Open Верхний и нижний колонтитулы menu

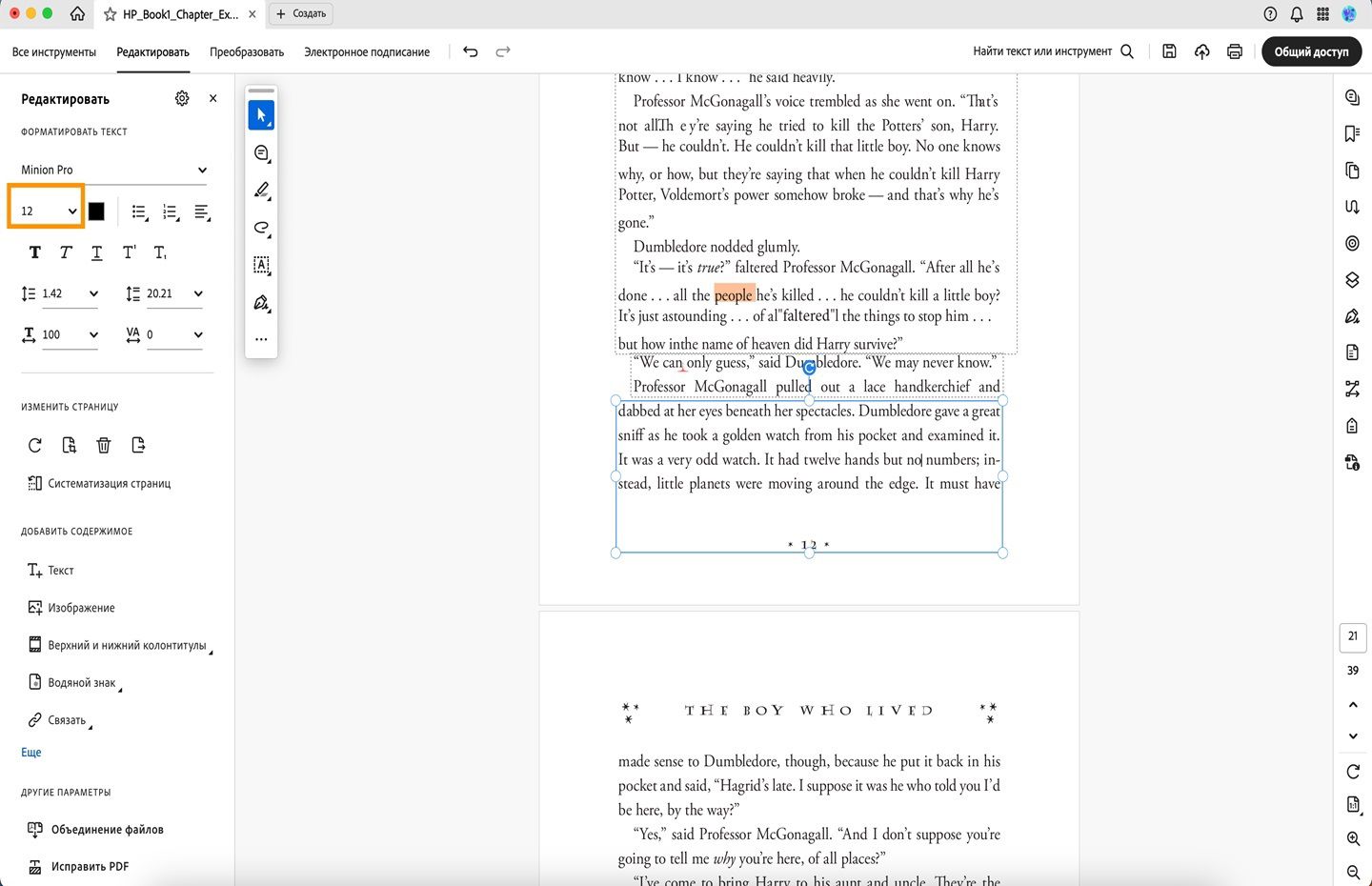point(119,645)
